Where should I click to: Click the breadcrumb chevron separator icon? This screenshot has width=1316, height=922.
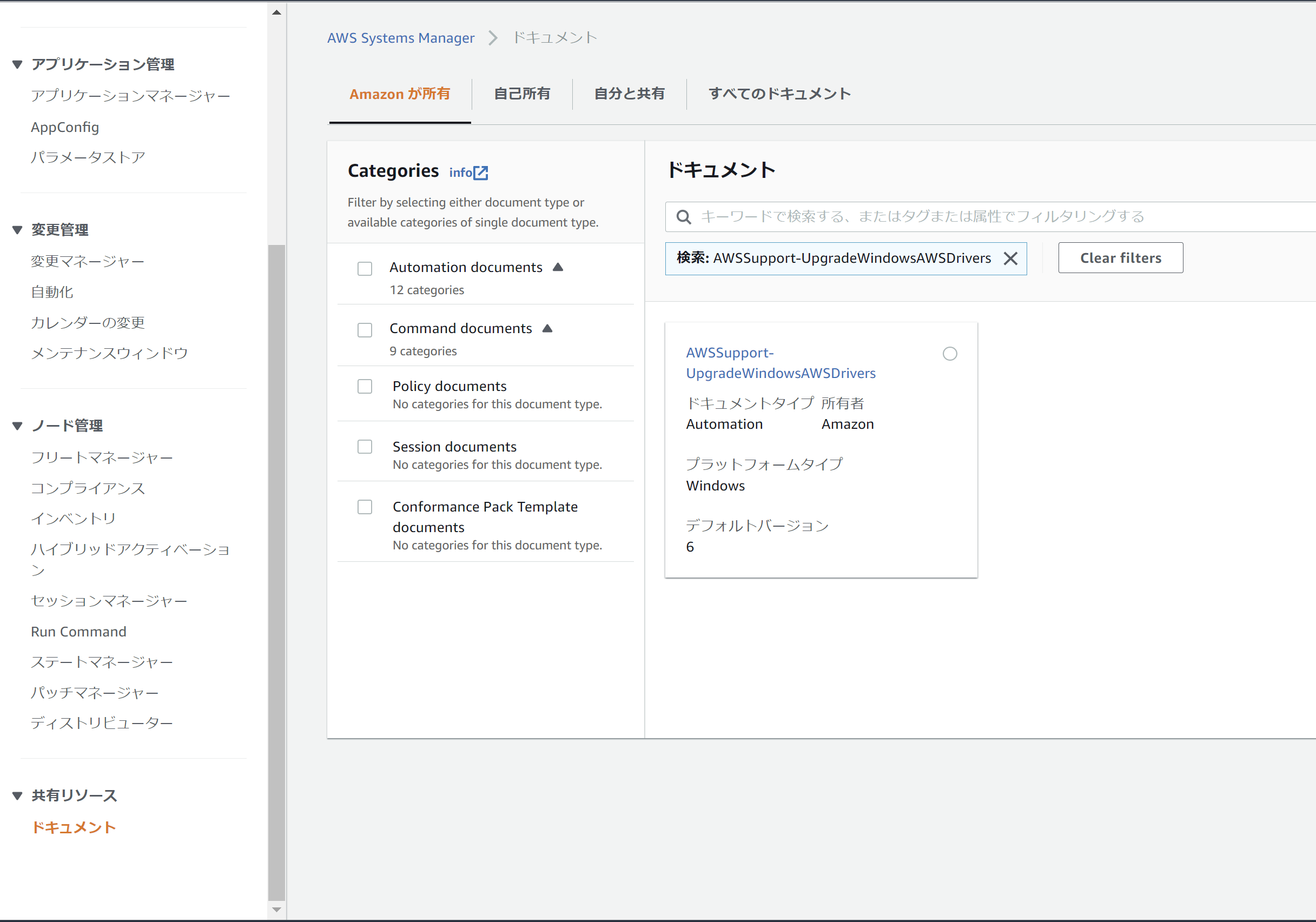click(493, 38)
